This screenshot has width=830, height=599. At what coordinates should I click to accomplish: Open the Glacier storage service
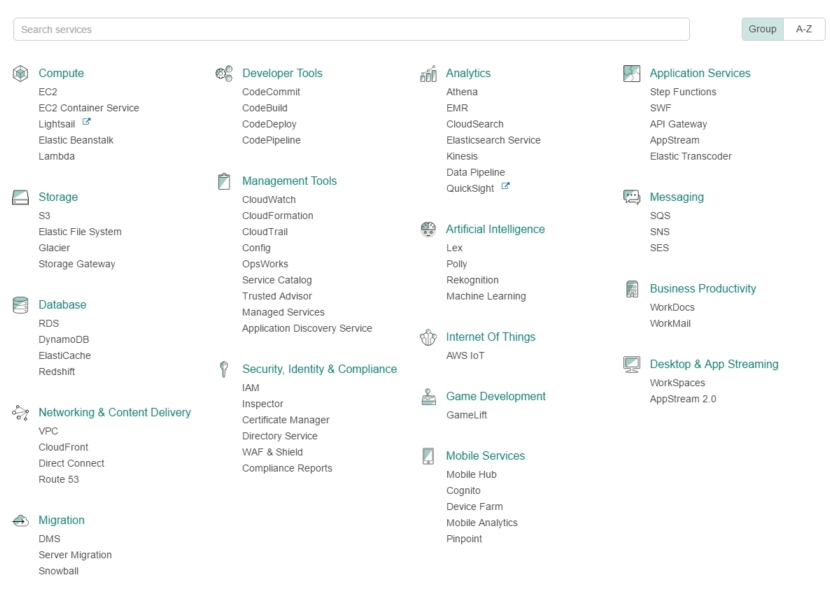tap(54, 248)
